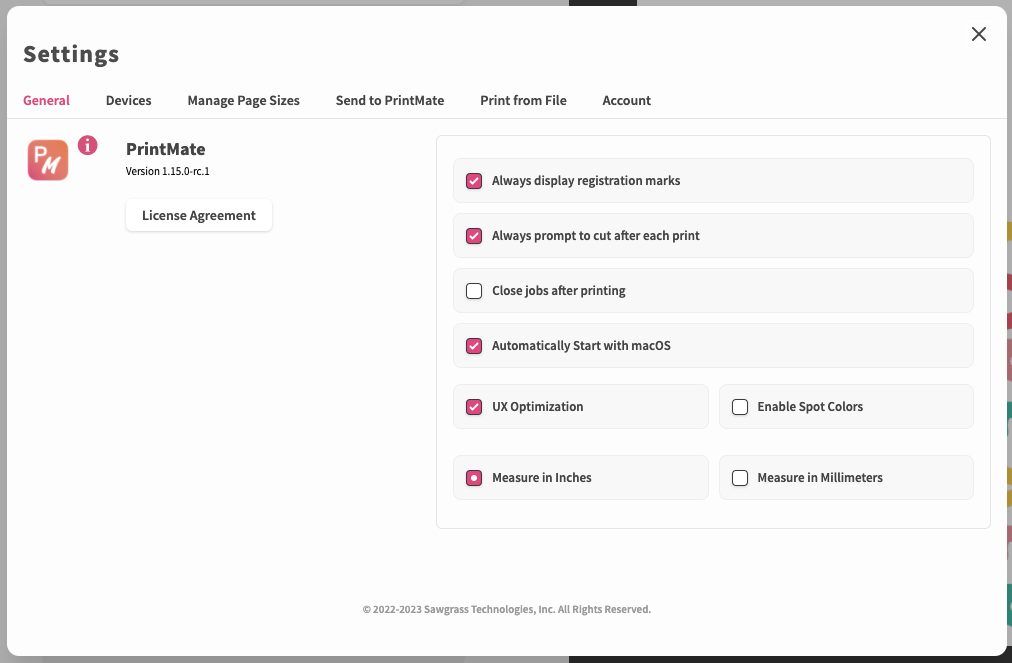Switch to the General tab
Screen dimensions: 1012x663
46,101
